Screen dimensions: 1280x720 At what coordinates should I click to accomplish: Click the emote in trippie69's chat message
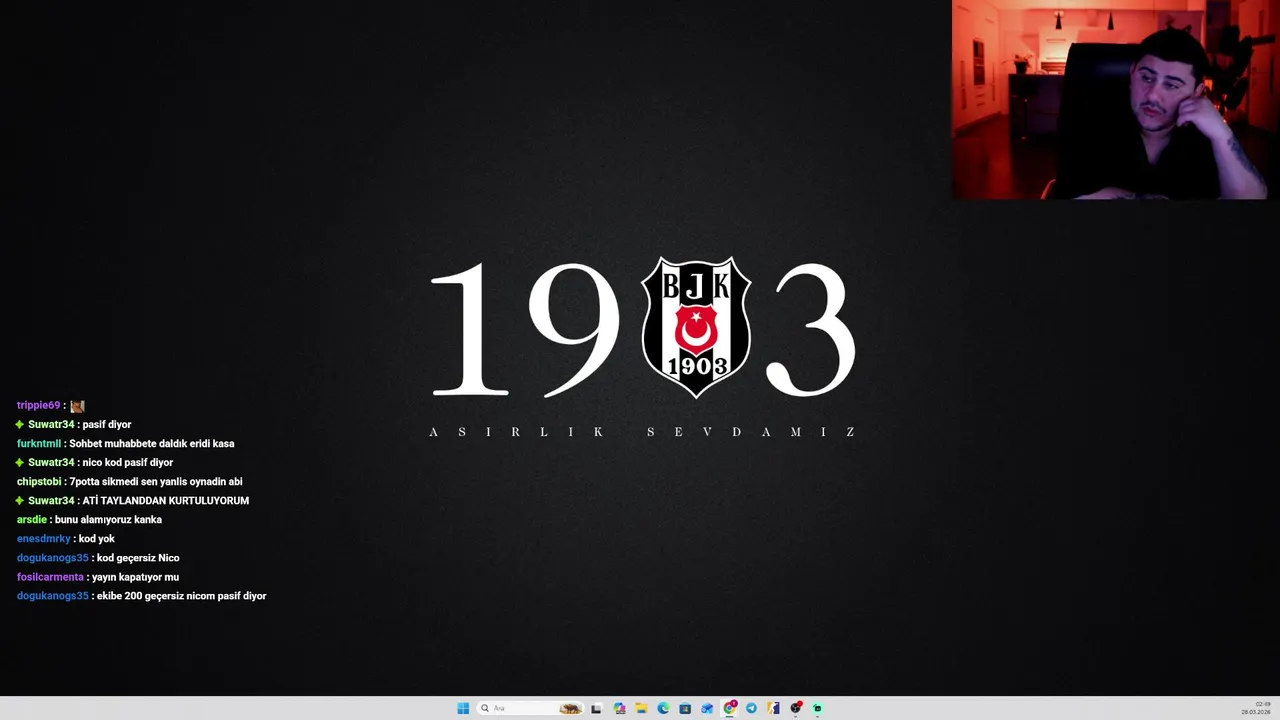(x=77, y=406)
